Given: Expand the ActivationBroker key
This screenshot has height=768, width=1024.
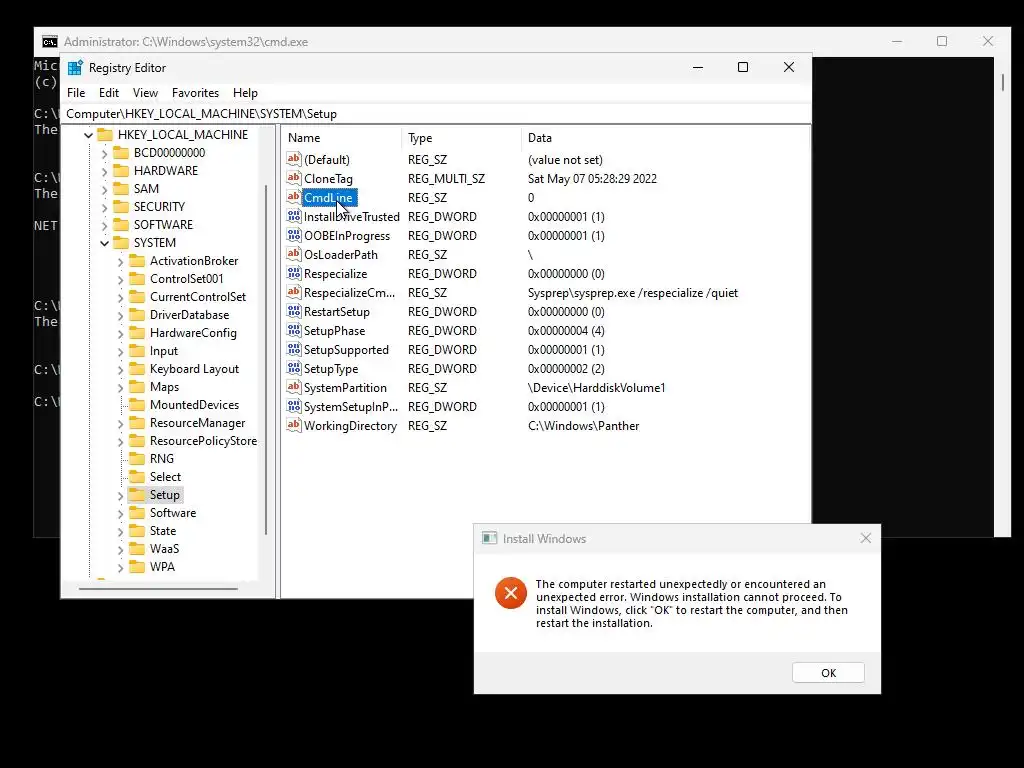Looking at the screenshot, I should (x=120, y=261).
